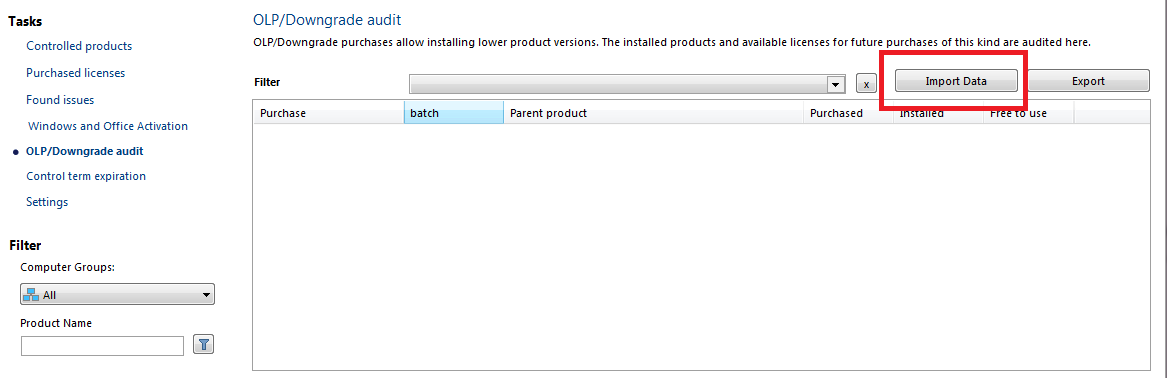This screenshot has height=378, width=1167.
Task: Open Control term expiration
Action: coord(86,176)
